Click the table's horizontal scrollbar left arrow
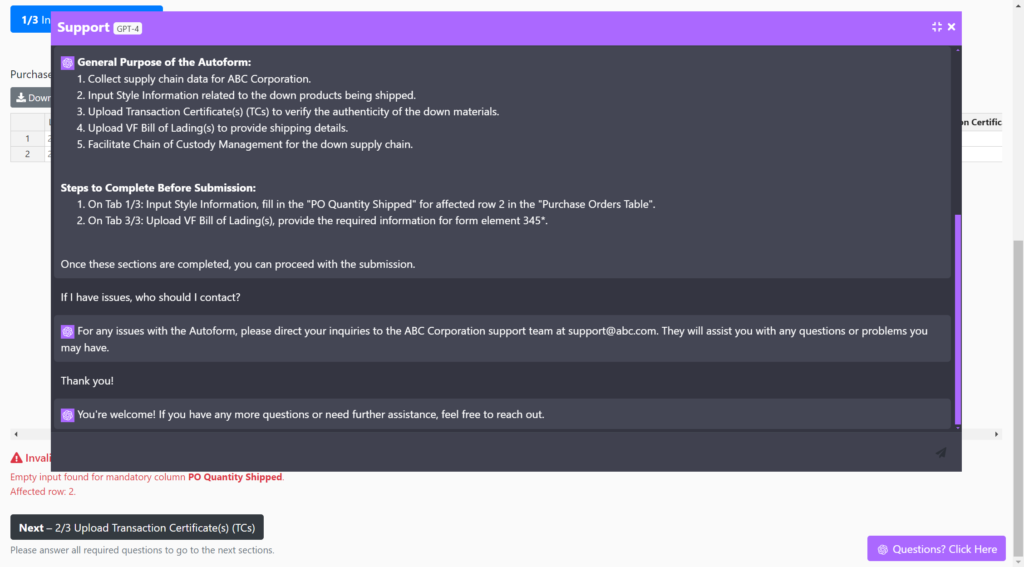Viewport: 1024px width, 567px height. pyautogui.click(x=15, y=435)
